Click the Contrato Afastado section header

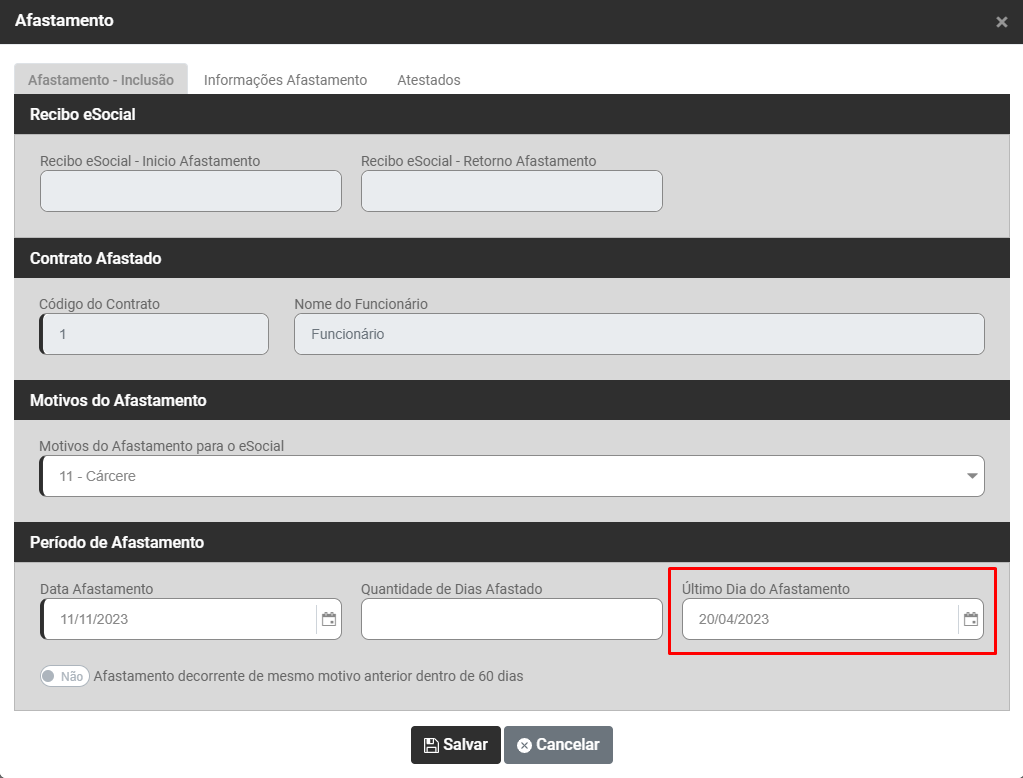click(x=512, y=258)
